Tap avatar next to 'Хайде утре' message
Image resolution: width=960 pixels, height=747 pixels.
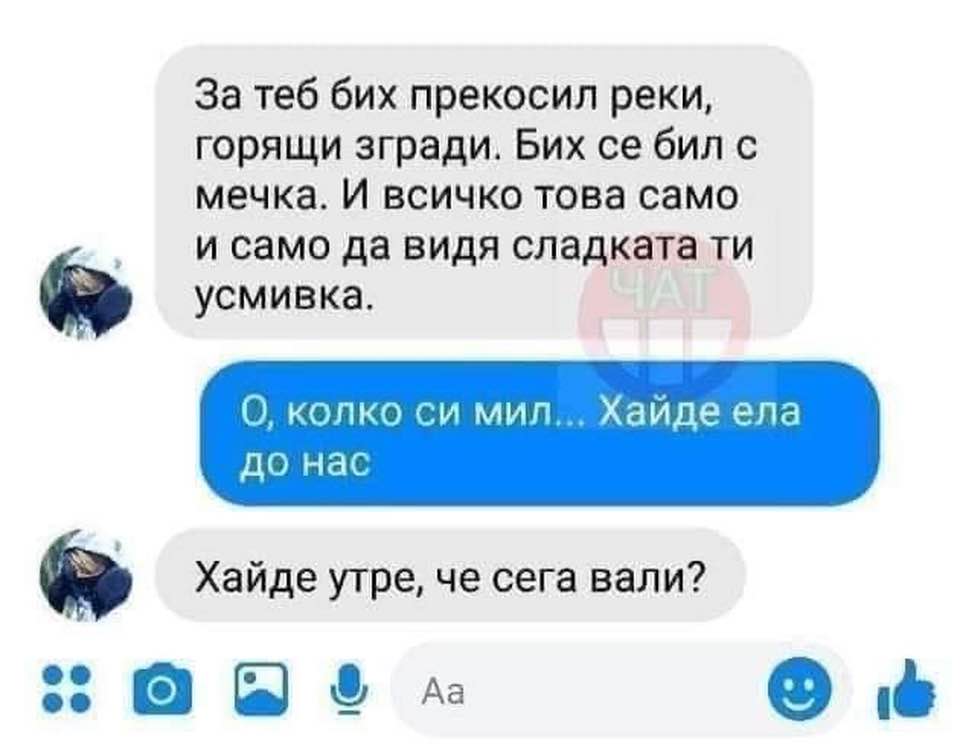coord(86,574)
